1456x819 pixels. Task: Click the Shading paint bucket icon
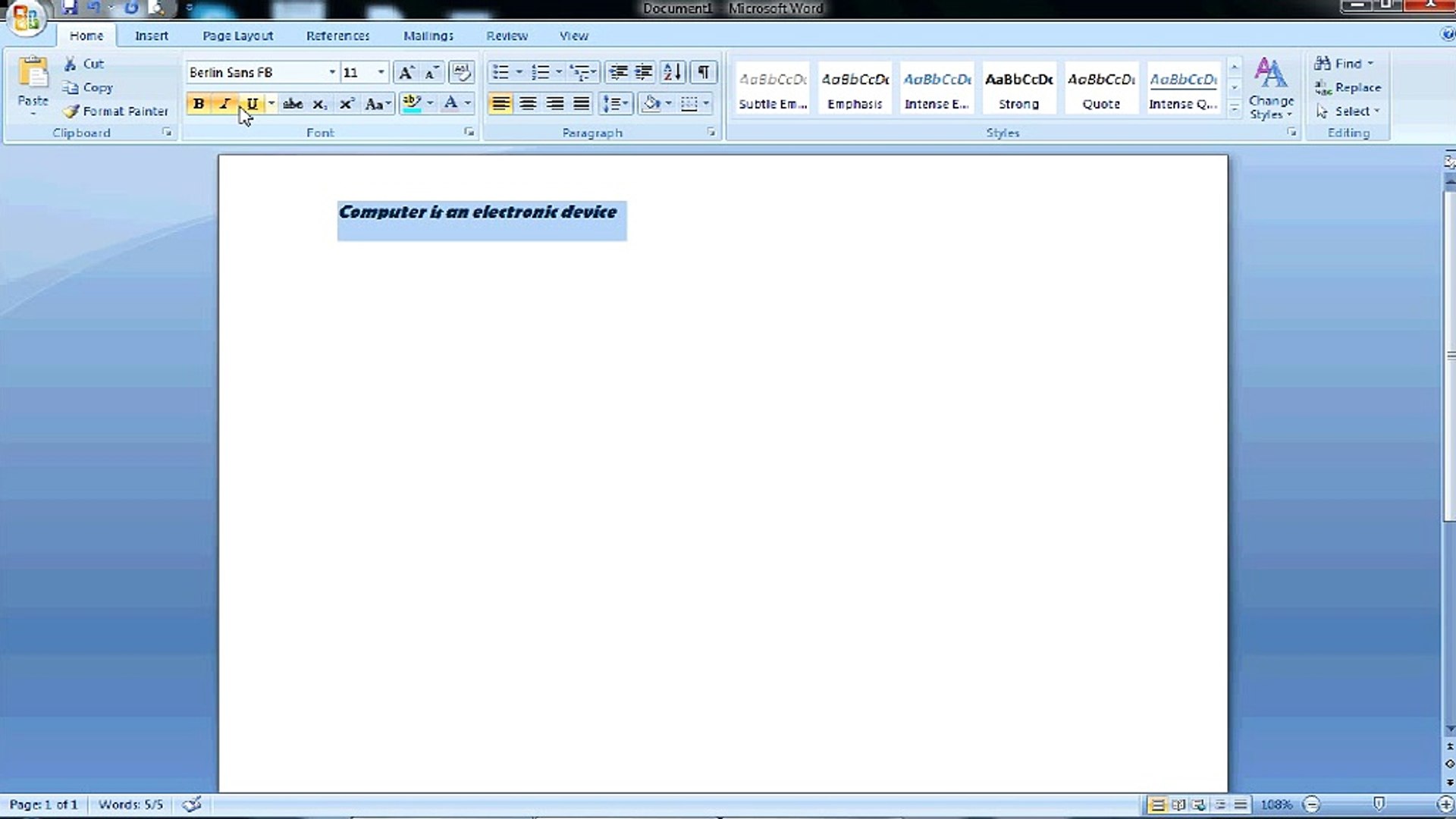pos(651,104)
